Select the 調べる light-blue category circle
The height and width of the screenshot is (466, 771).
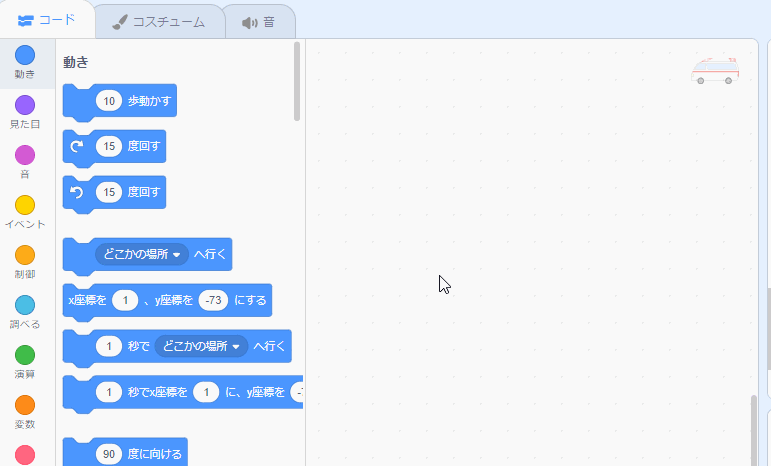25,305
